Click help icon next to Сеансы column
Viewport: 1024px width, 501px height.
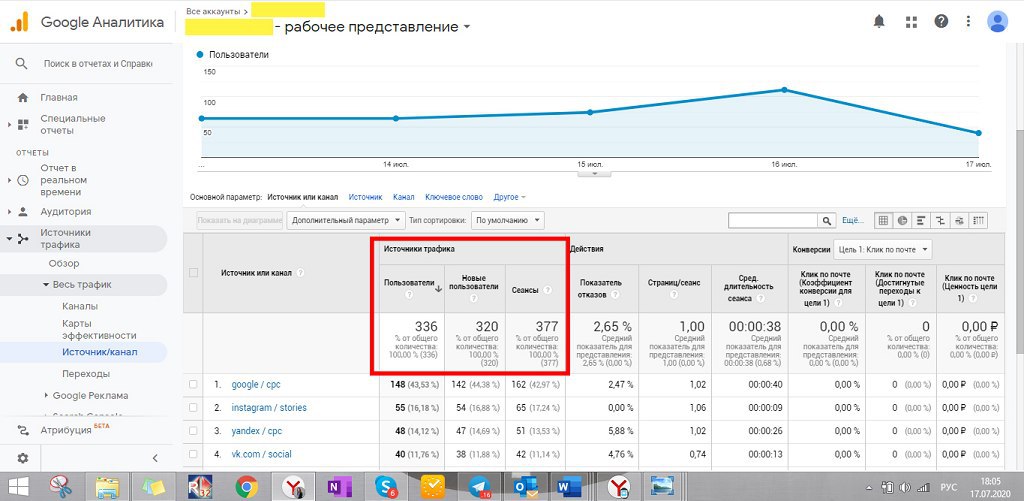click(547, 290)
